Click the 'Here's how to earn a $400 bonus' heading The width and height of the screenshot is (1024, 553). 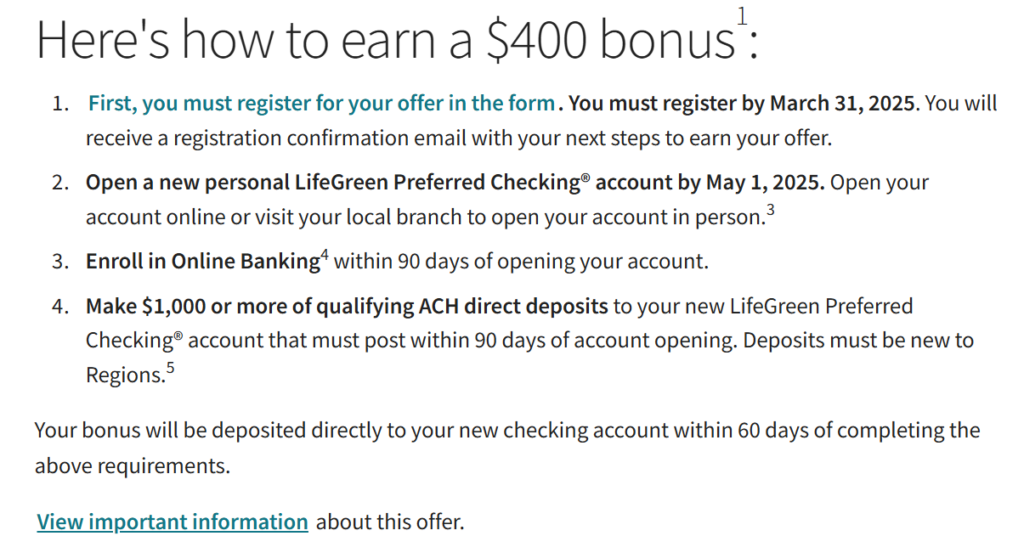click(x=397, y=39)
